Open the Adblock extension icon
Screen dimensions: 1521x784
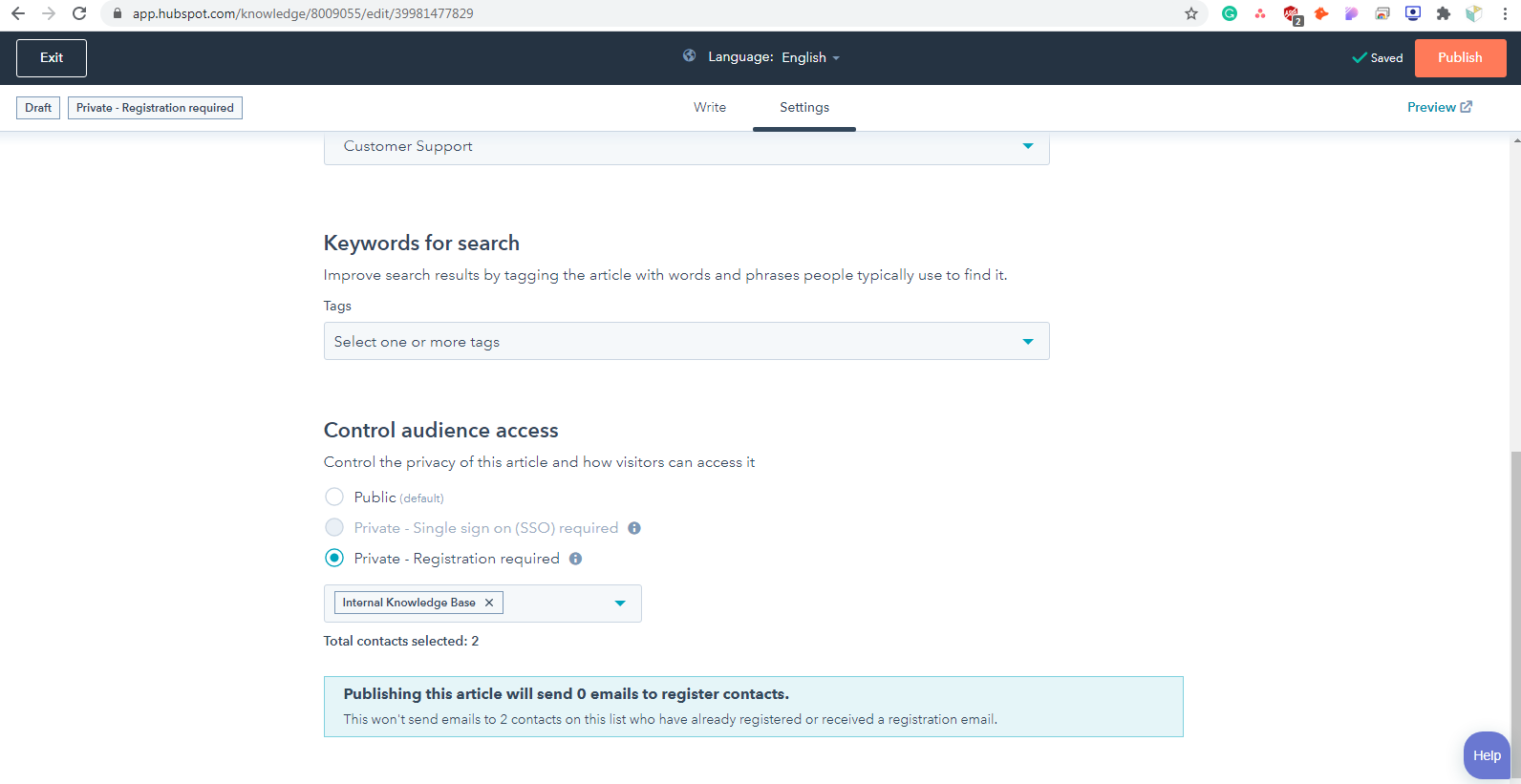1292,14
